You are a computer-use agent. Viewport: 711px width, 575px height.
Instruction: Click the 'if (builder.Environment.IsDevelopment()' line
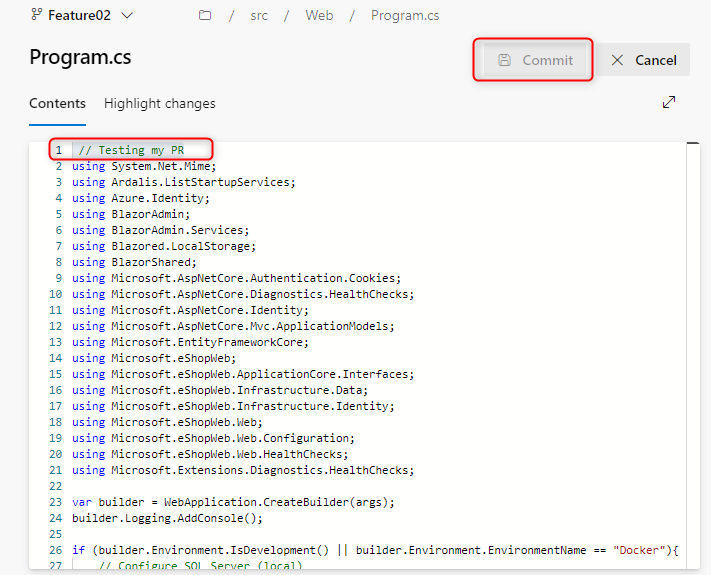point(375,550)
